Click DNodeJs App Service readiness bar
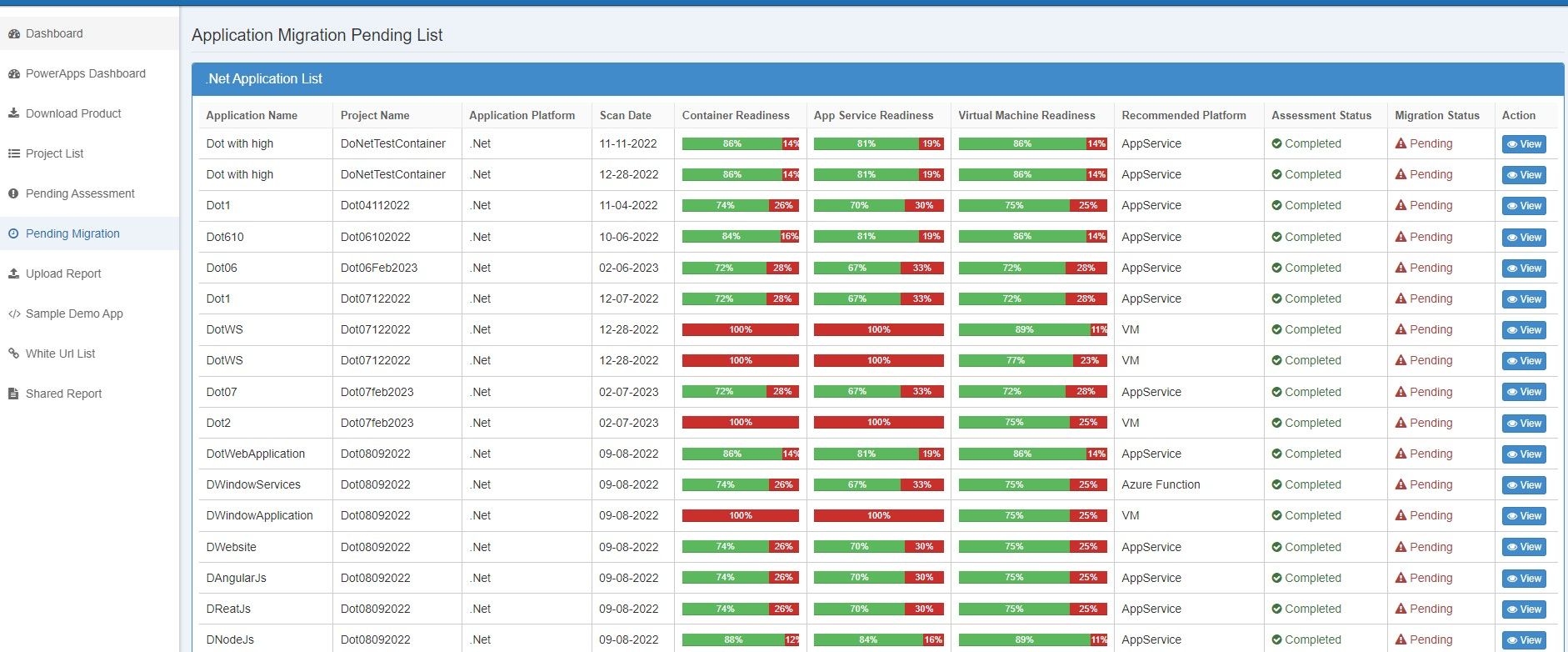1568x652 pixels. click(878, 640)
